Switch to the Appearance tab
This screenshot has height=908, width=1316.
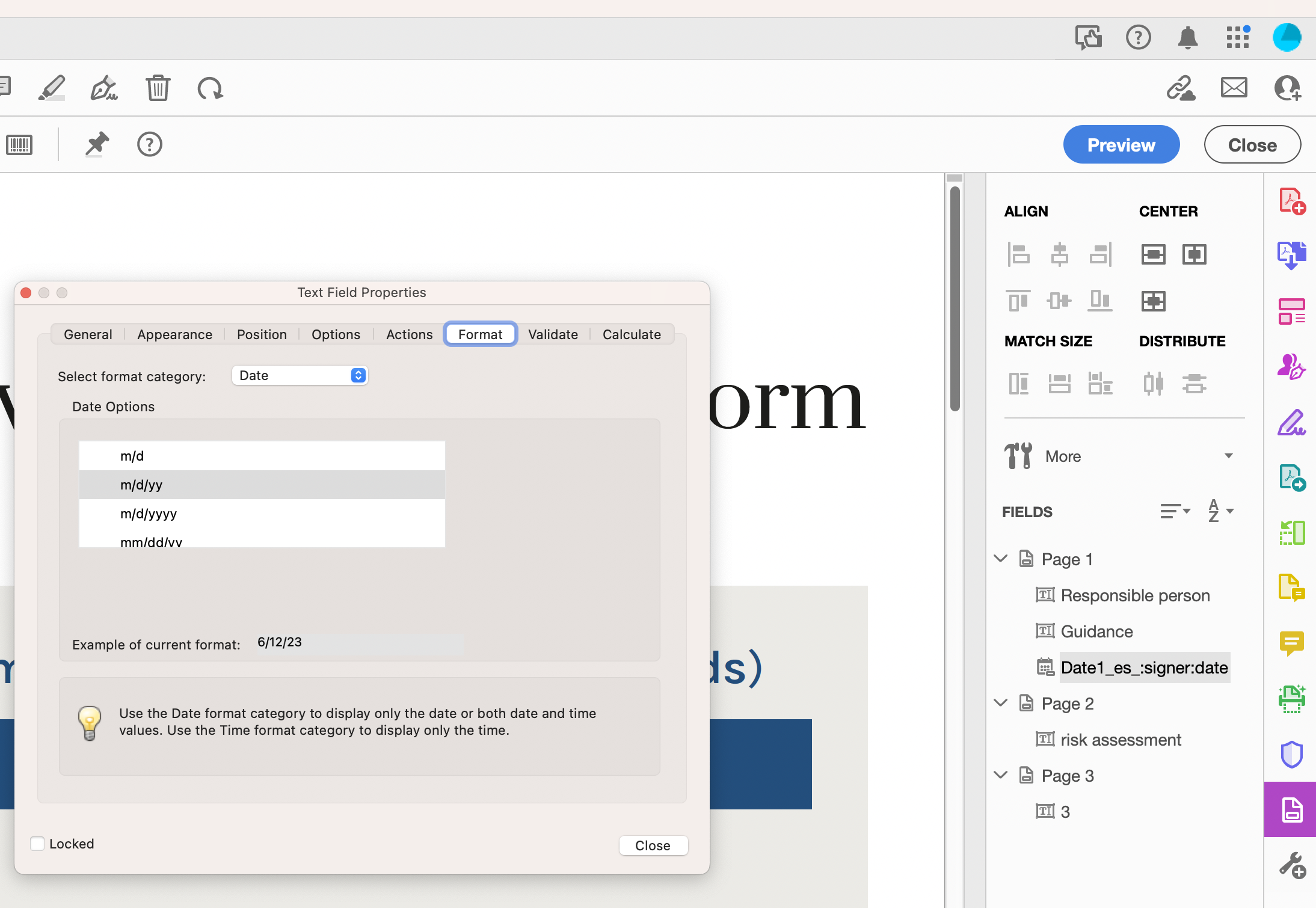click(174, 333)
